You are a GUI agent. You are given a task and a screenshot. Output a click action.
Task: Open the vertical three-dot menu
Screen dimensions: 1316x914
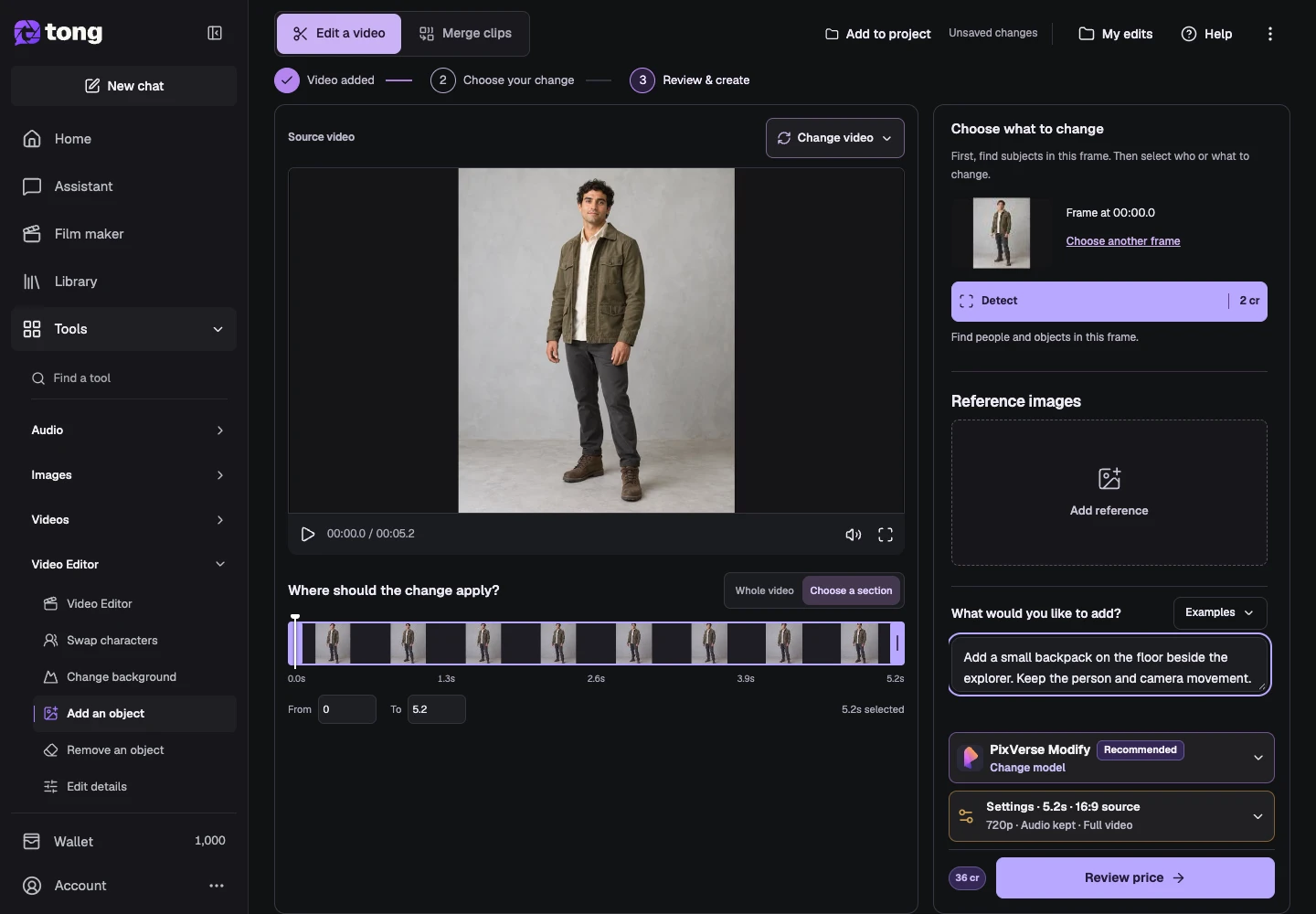[1269, 34]
